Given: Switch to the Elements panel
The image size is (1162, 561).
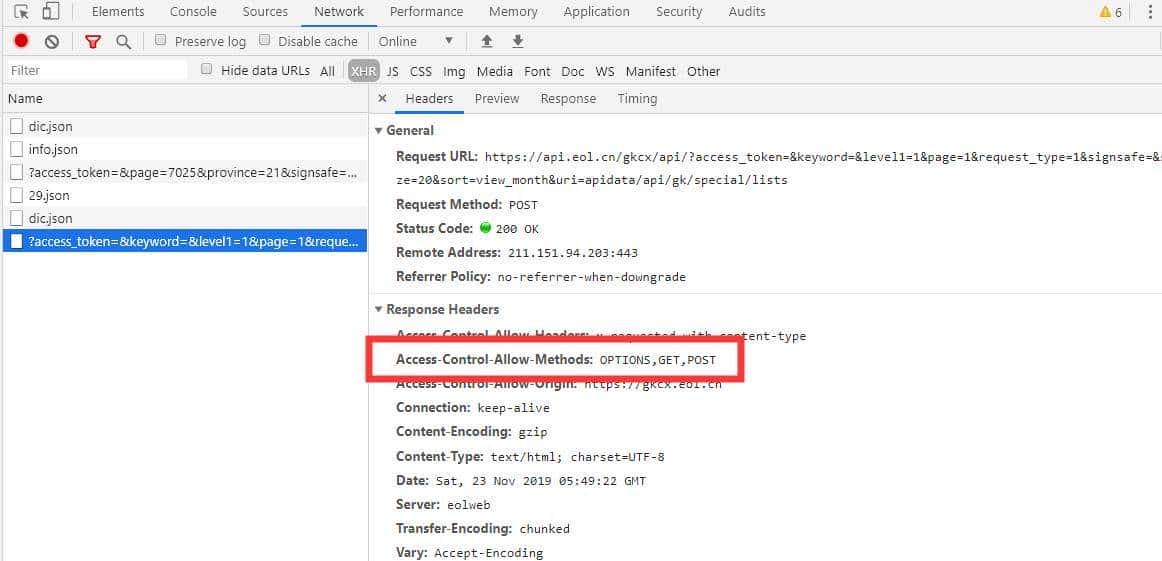Looking at the screenshot, I should (119, 12).
